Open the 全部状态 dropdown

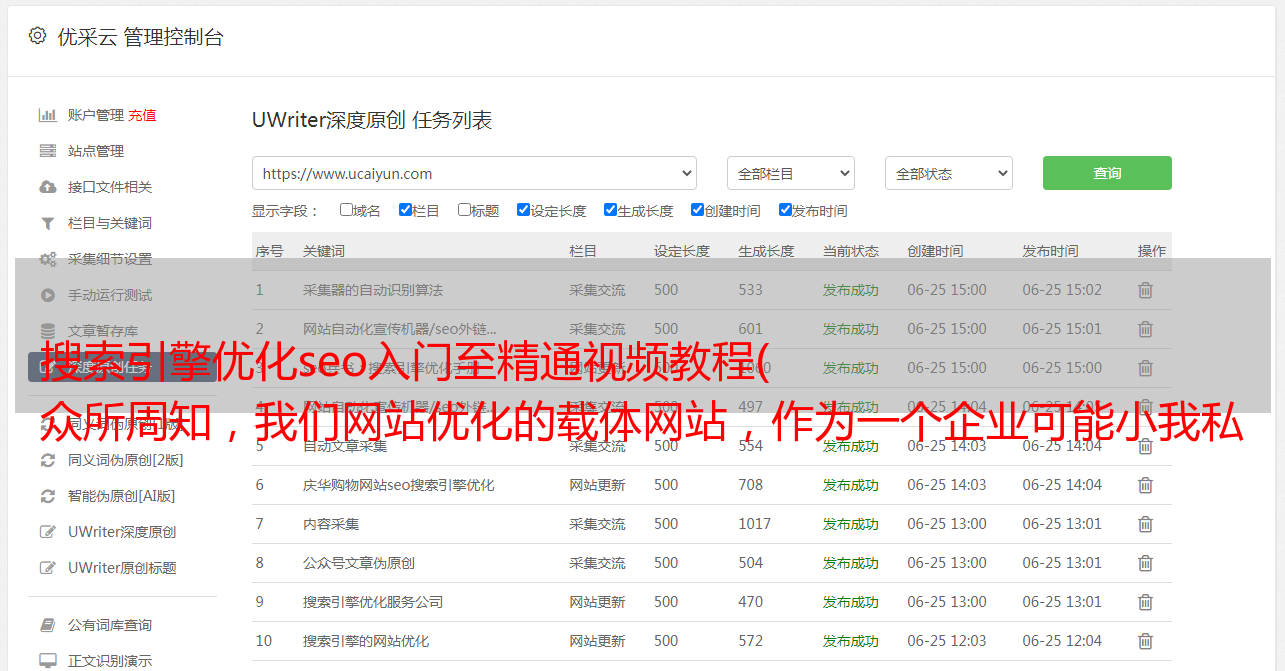point(949,173)
